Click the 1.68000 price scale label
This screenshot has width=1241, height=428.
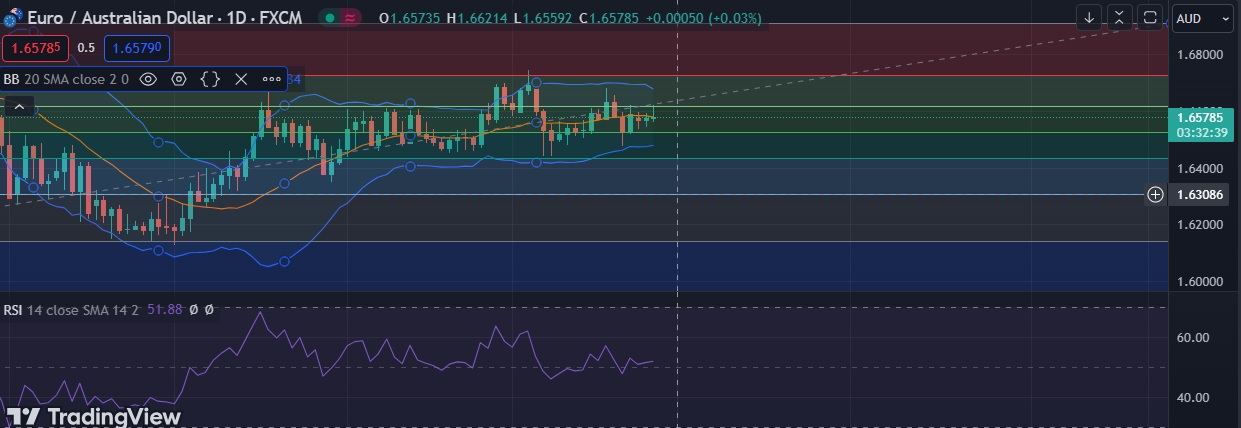tap(1201, 55)
